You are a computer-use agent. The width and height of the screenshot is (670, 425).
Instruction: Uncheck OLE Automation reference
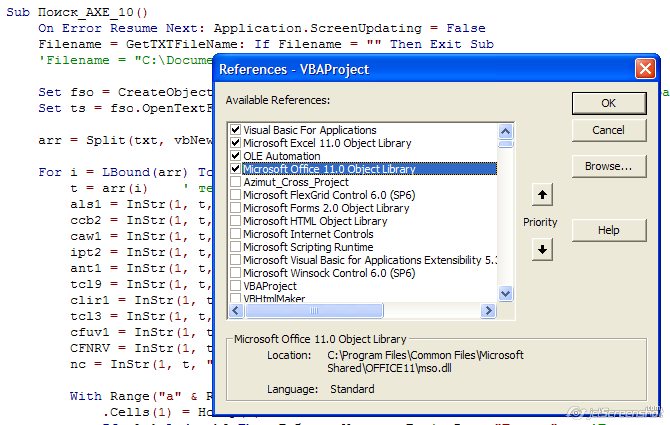[235, 155]
